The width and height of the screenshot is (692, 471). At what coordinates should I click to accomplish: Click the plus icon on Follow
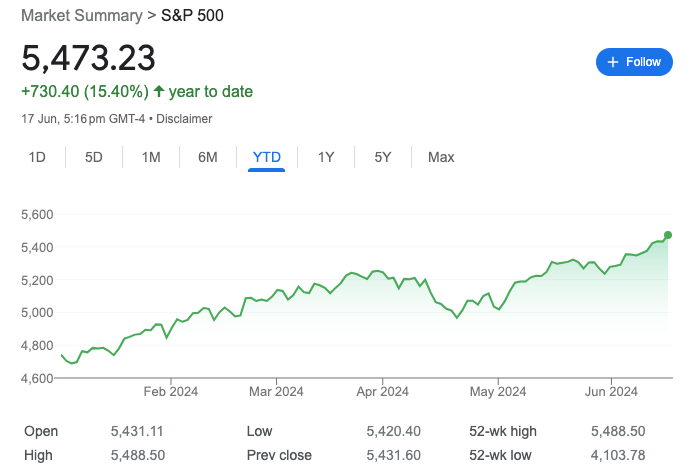click(x=611, y=62)
